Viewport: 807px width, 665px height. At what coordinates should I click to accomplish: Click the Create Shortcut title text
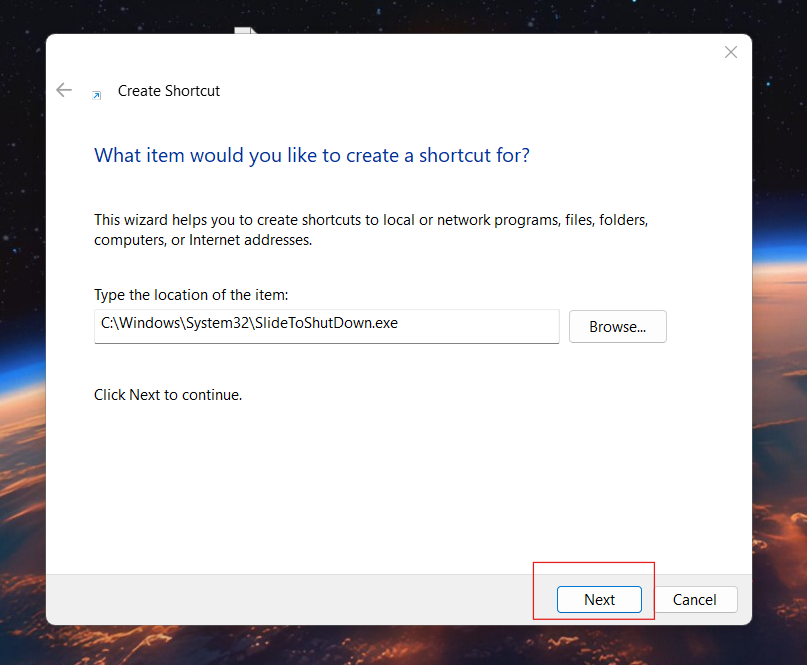tap(169, 91)
